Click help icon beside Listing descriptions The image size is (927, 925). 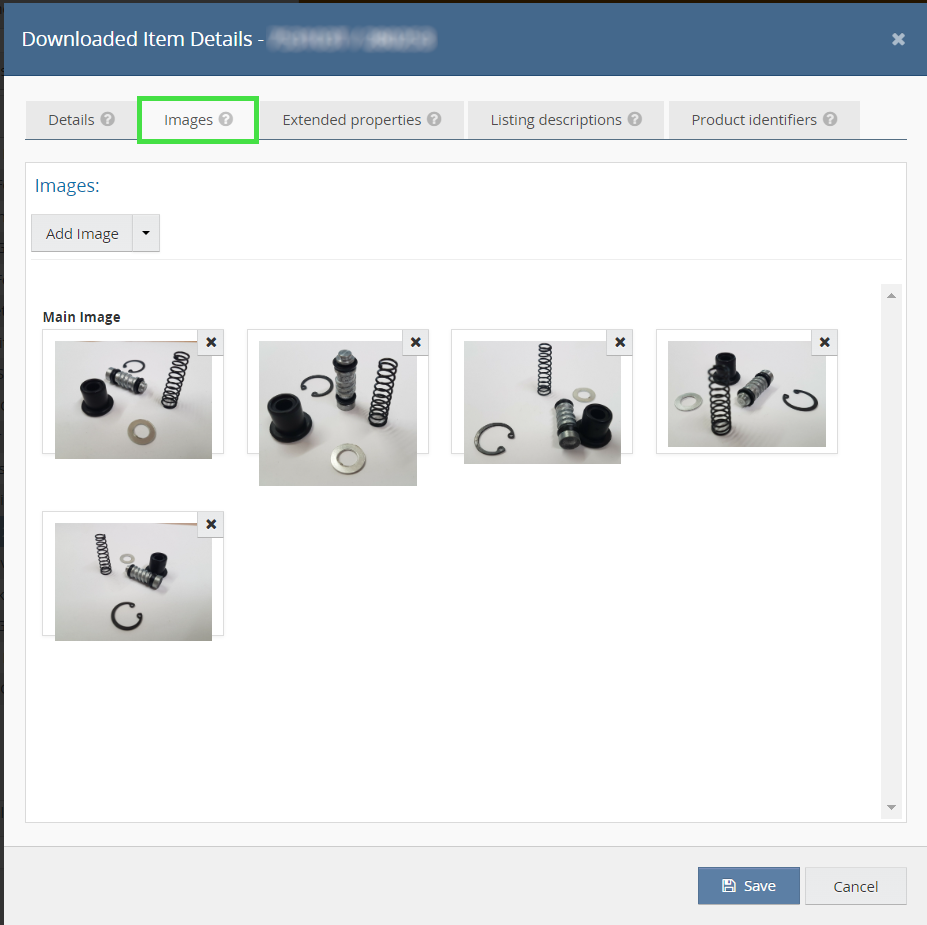[635, 119]
